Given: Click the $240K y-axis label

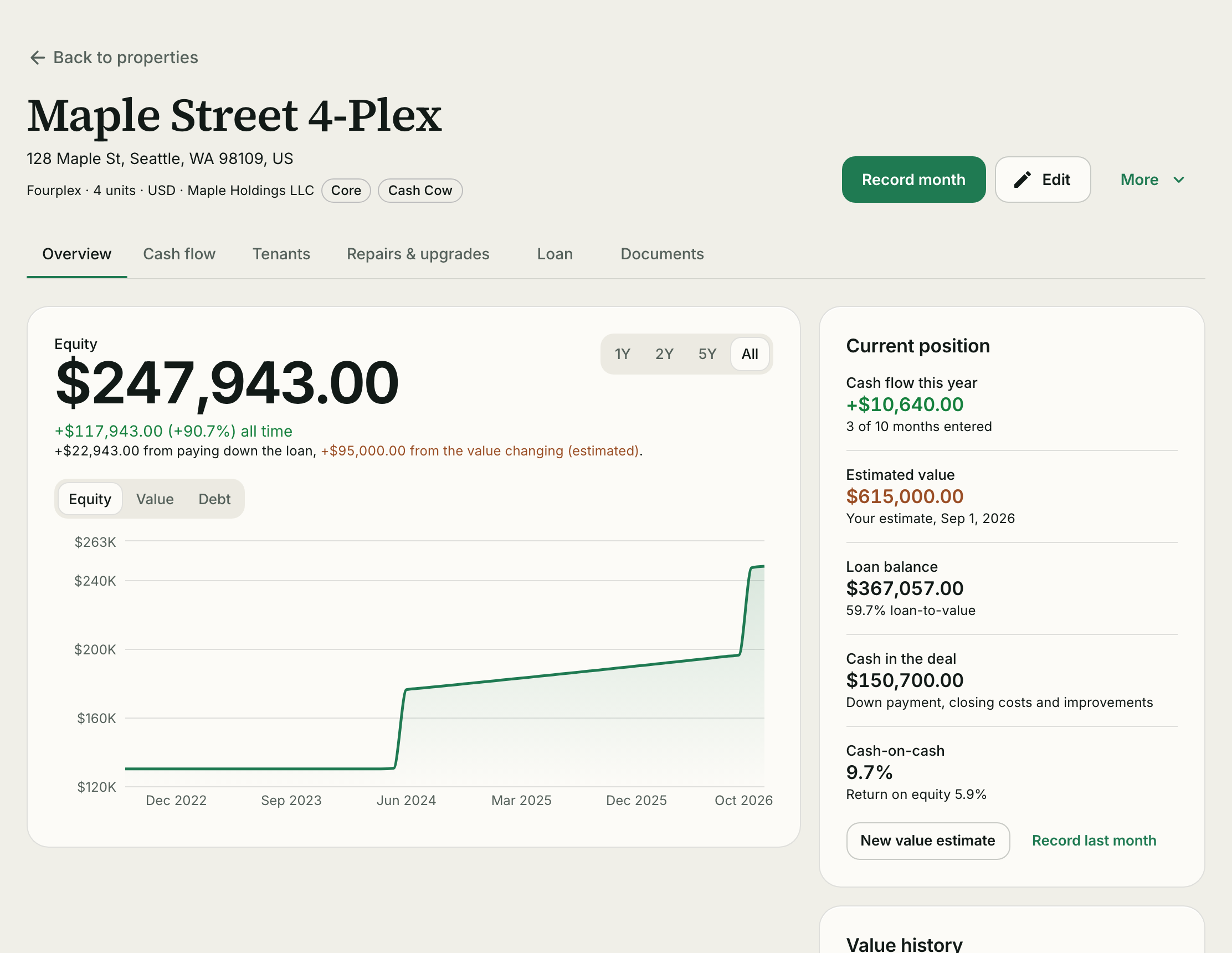Looking at the screenshot, I should point(95,581).
